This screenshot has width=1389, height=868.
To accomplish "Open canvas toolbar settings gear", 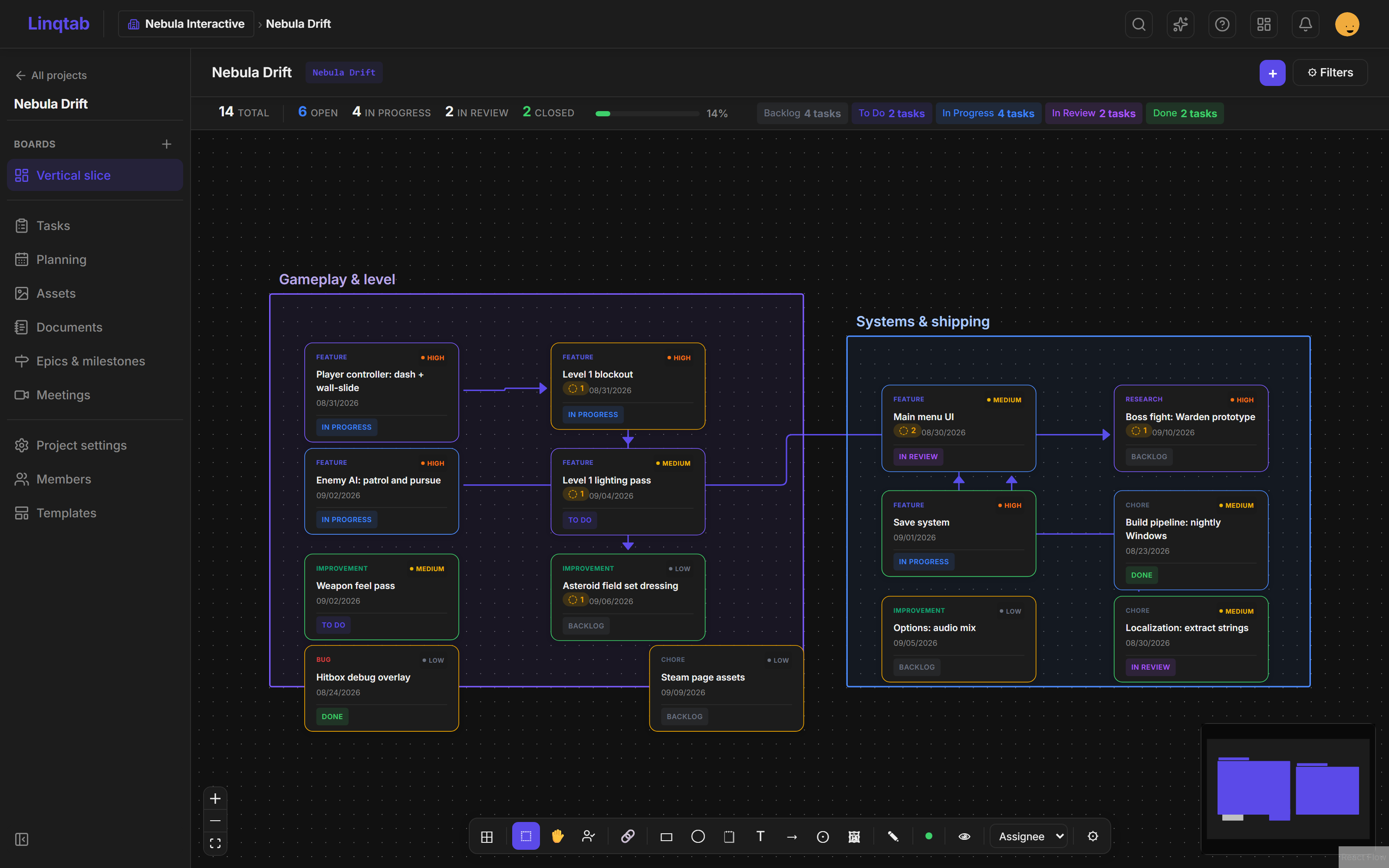I will point(1093,836).
